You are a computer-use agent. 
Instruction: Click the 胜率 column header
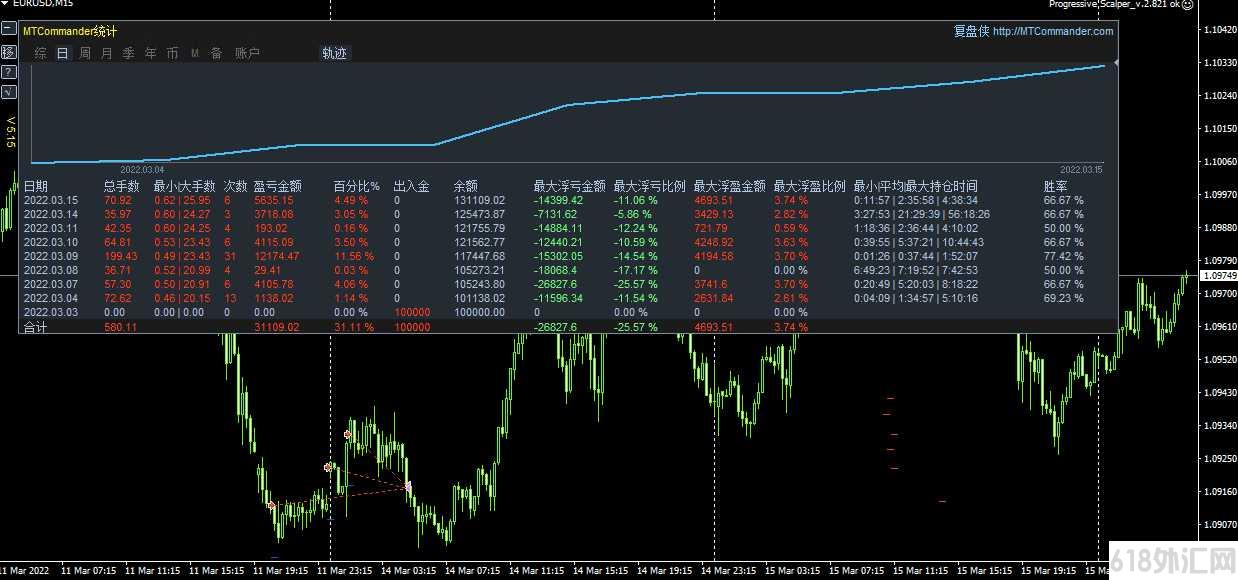click(x=1056, y=186)
